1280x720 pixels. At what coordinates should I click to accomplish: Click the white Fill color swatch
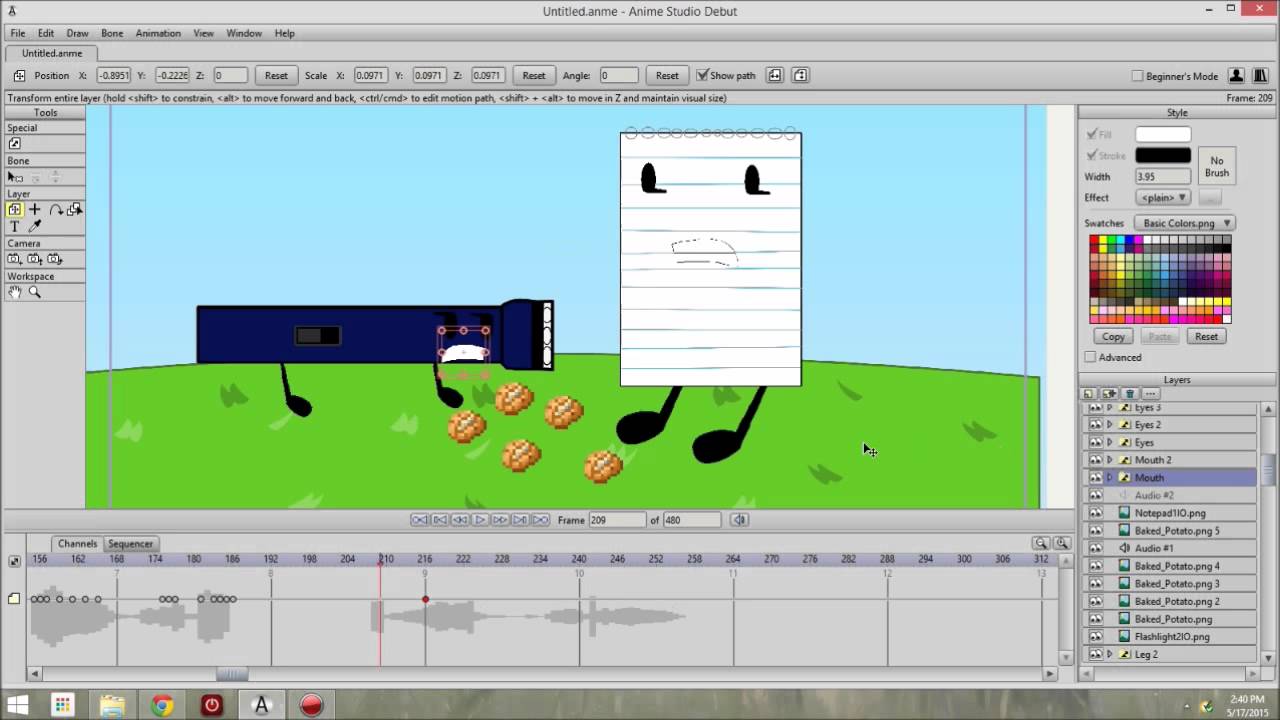pyautogui.click(x=1163, y=134)
